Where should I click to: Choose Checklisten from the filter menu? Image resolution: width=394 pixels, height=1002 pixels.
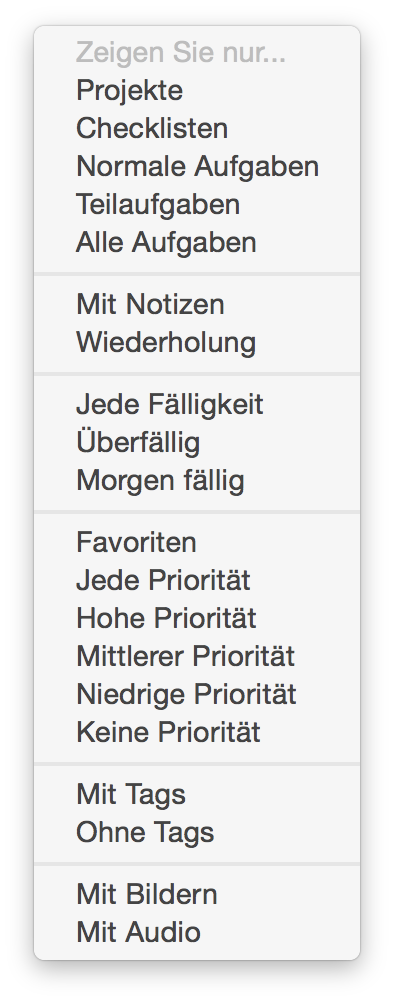[197, 128]
